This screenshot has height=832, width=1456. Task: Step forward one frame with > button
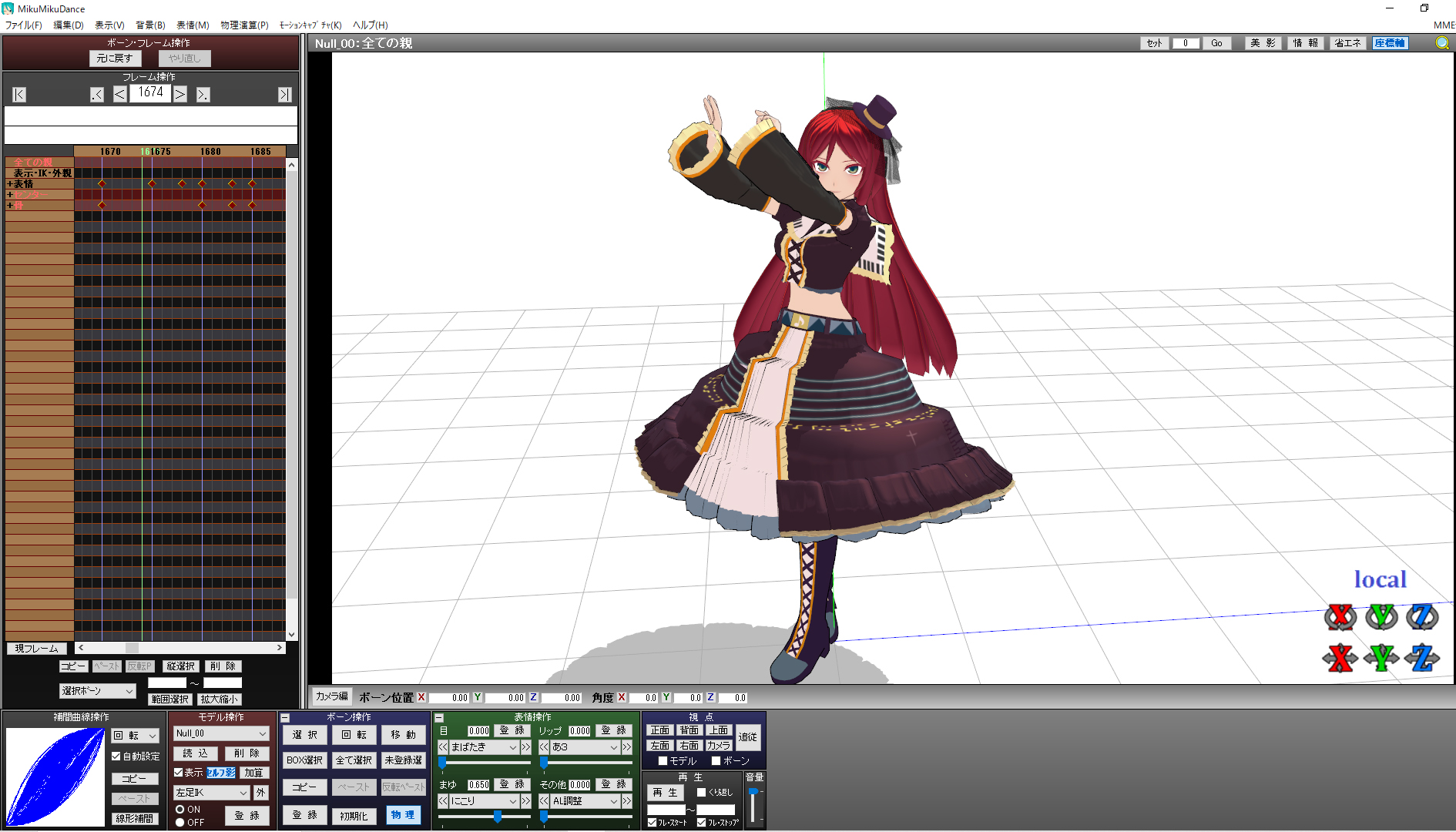(x=180, y=94)
